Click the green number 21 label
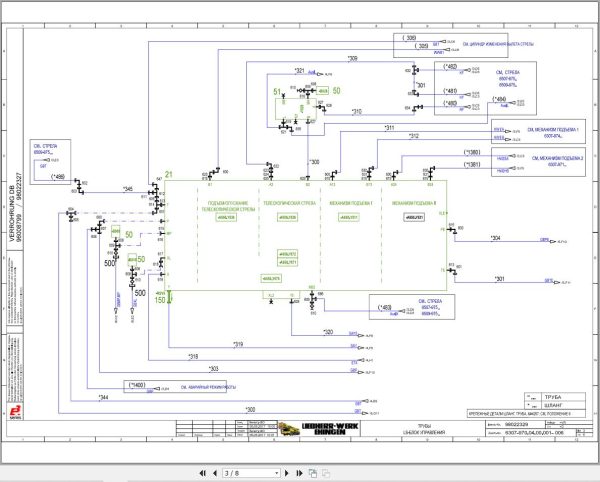This screenshot has width=600, height=482. (x=169, y=174)
